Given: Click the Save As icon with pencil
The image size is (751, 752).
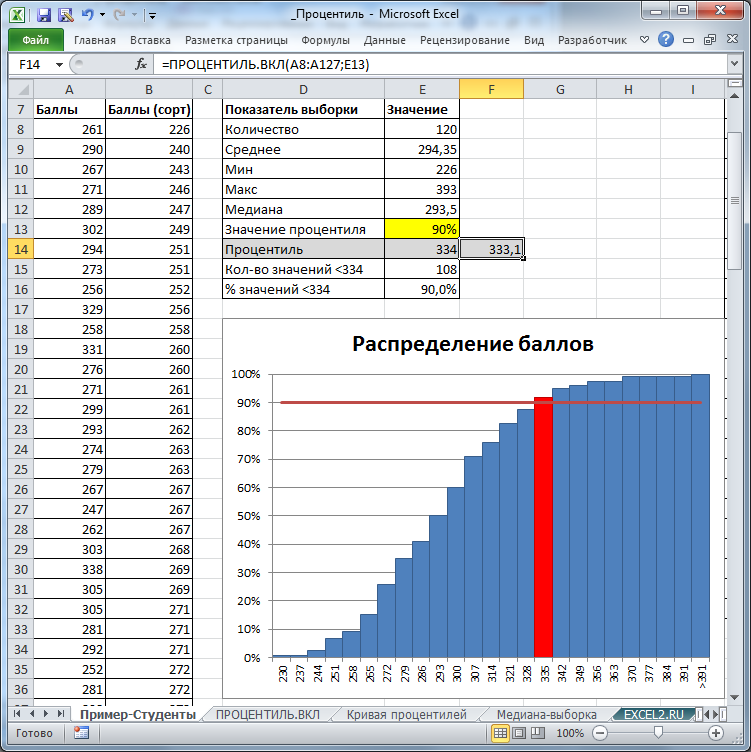Looking at the screenshot, I should tap(65, 15).
